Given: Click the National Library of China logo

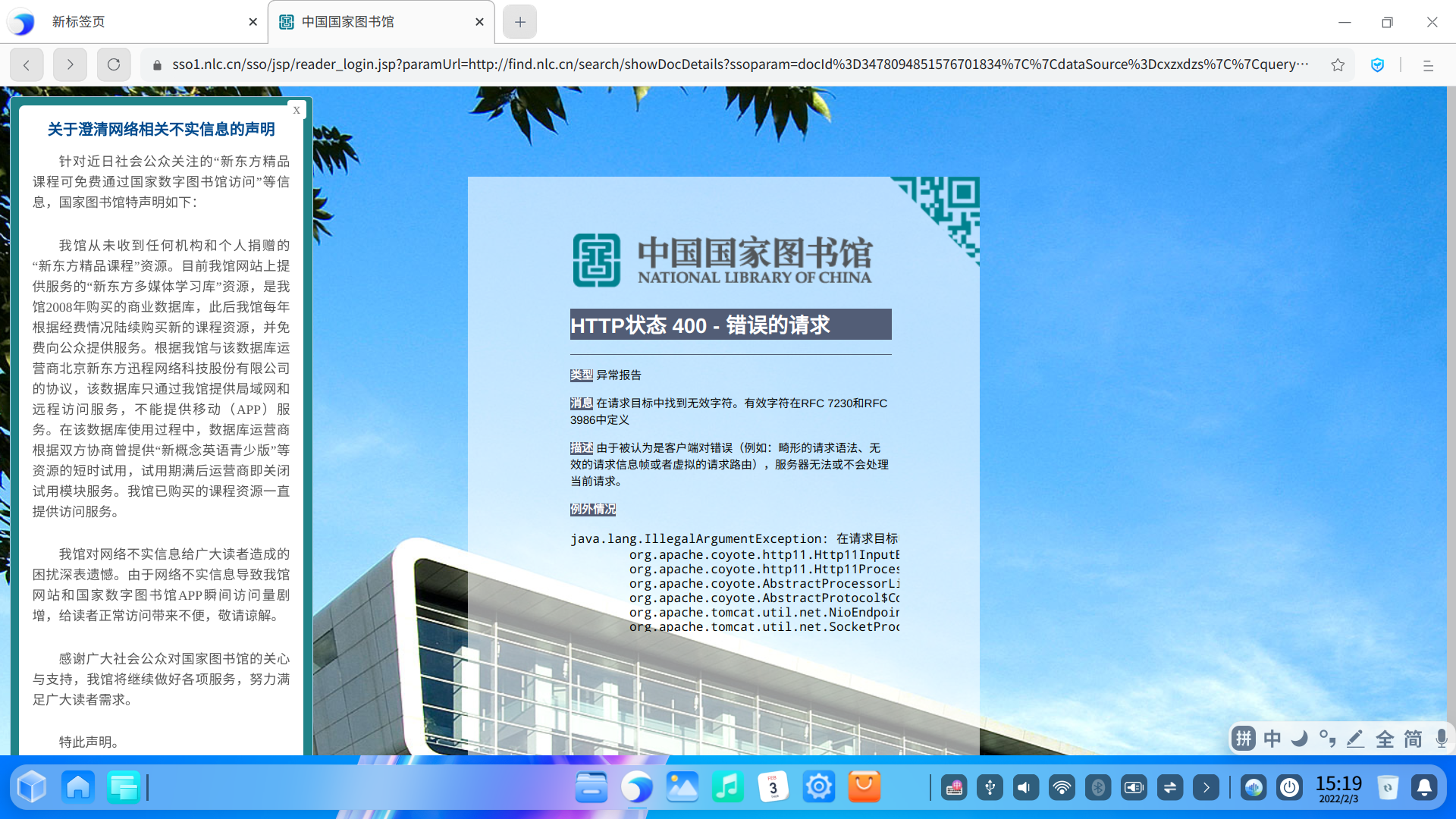Looking at the screenshot, I should click(722, 260).
